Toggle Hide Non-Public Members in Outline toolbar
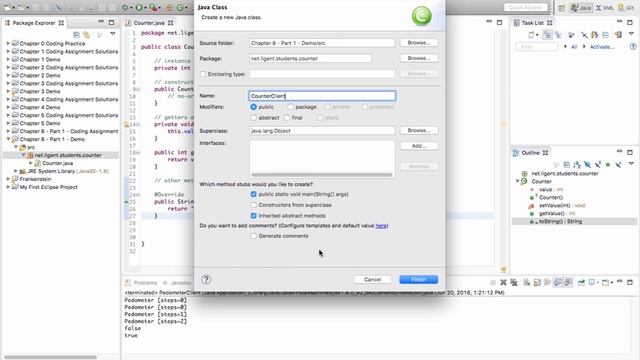640x360 pixels. (608, 164)
